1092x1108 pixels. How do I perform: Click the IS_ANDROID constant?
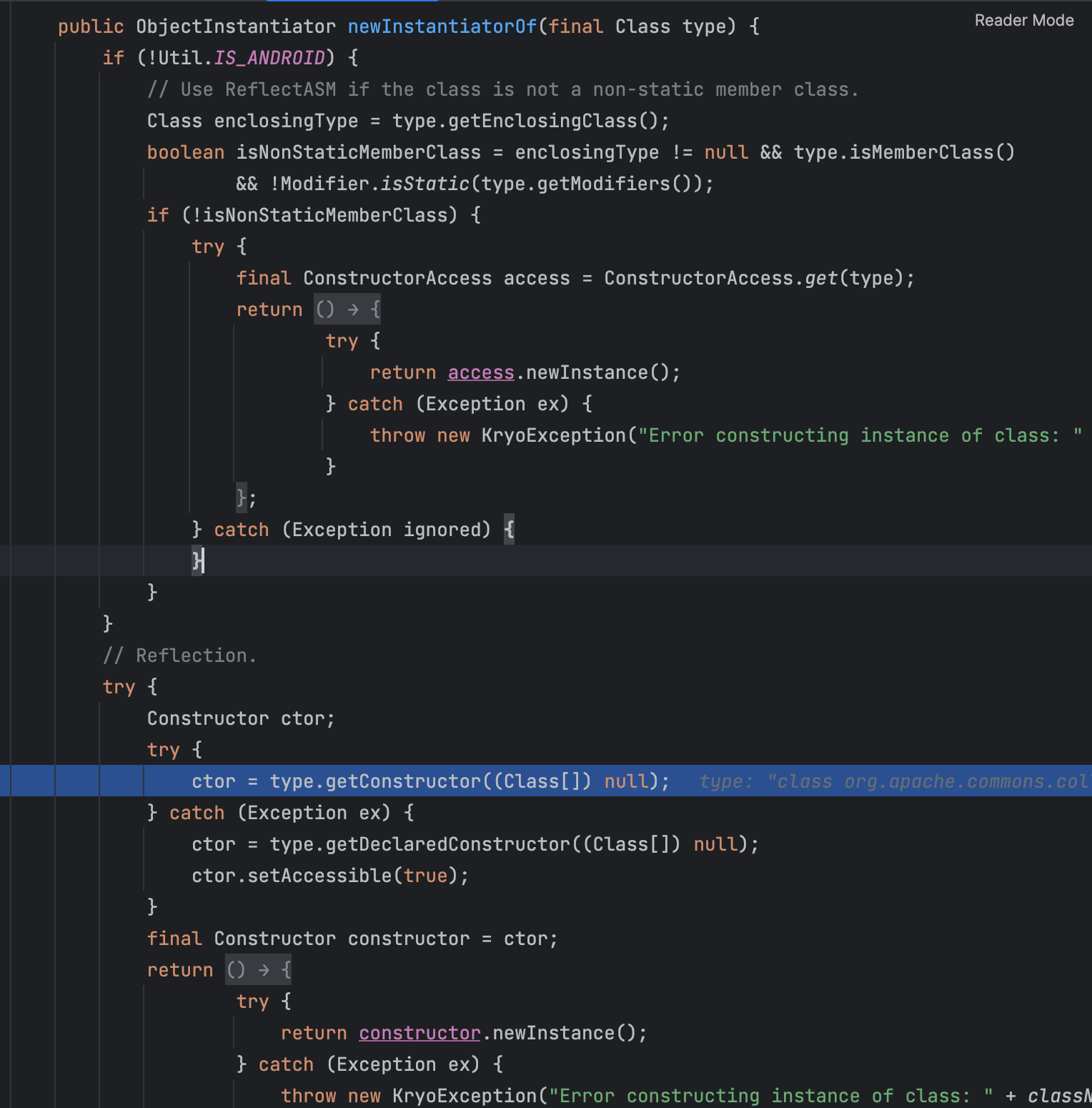[269, 58]
